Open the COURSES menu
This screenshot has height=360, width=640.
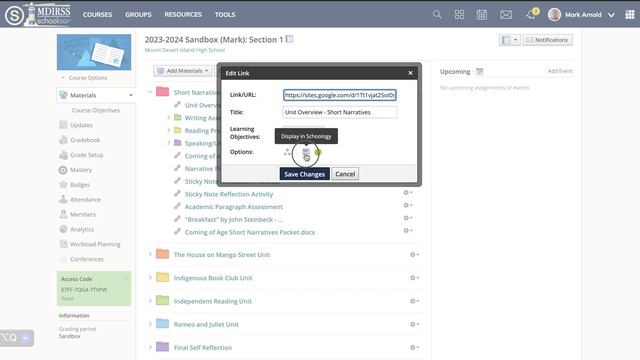[97, 15]
